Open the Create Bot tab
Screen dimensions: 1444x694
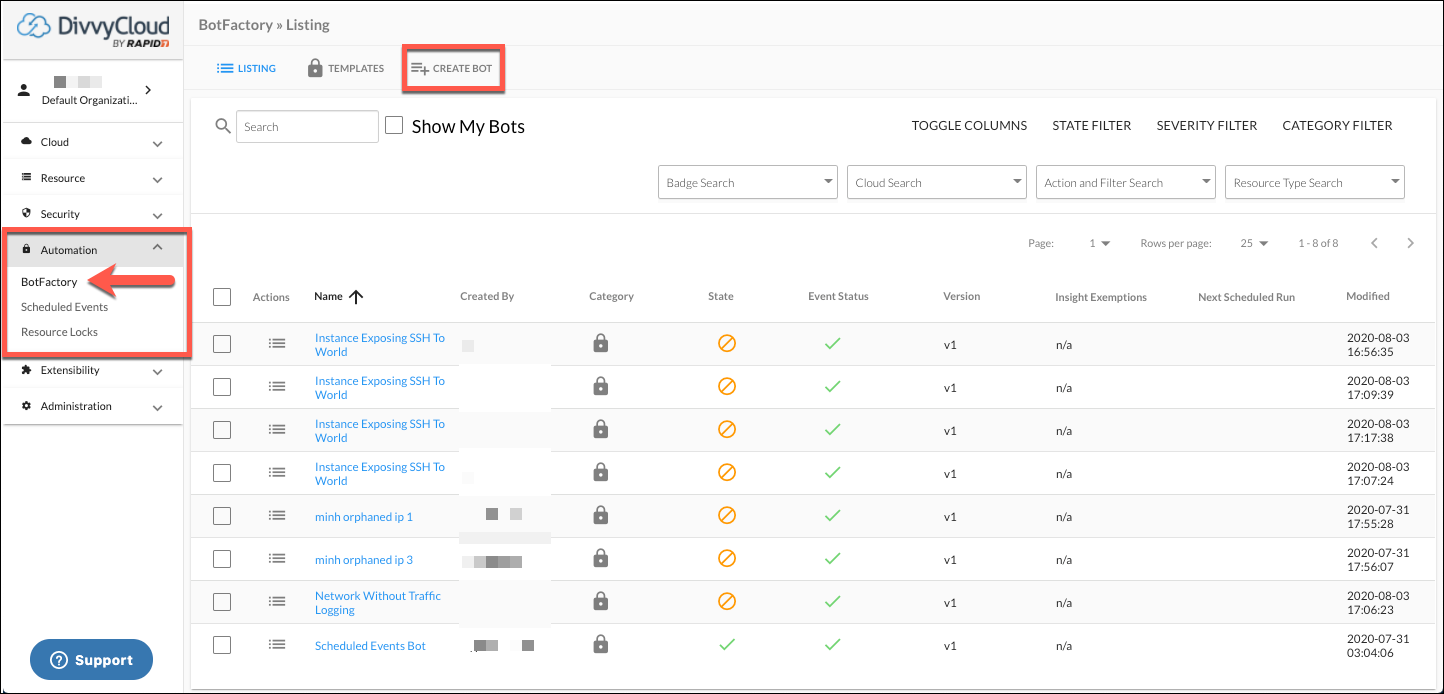(452, 68)
